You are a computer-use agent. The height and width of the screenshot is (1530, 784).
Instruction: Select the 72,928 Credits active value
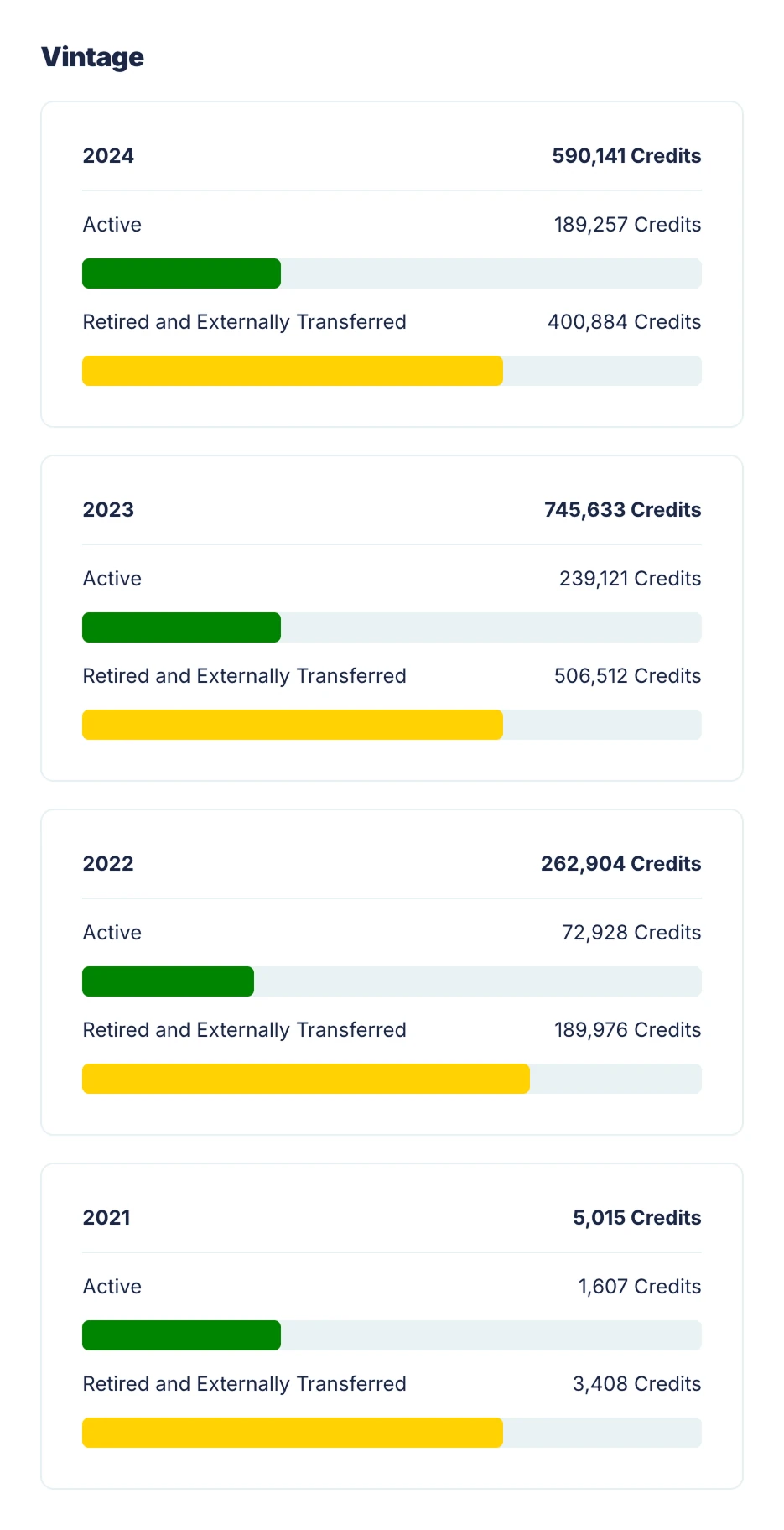click(631, 933)
